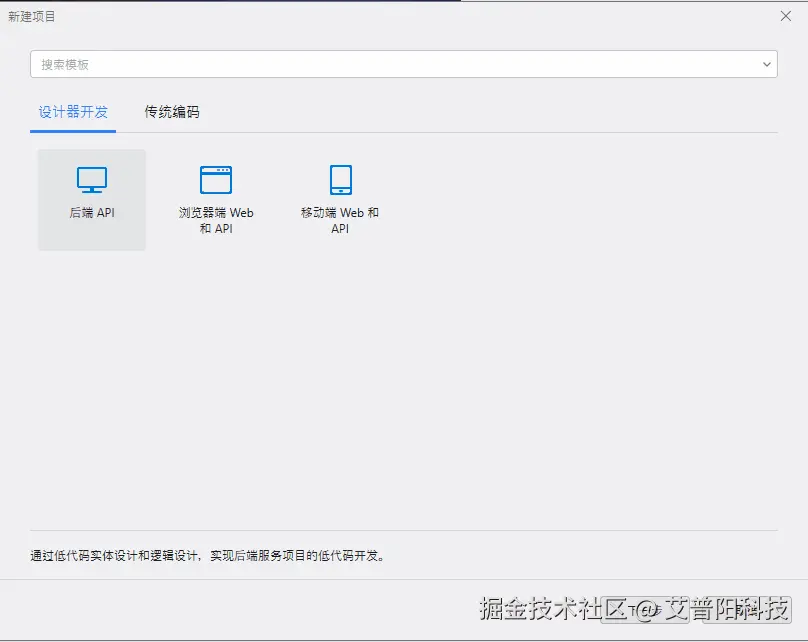Click the 浏览器端 Web 和 API label
This screenshot has width=808, height=642.
coord(216,219)
